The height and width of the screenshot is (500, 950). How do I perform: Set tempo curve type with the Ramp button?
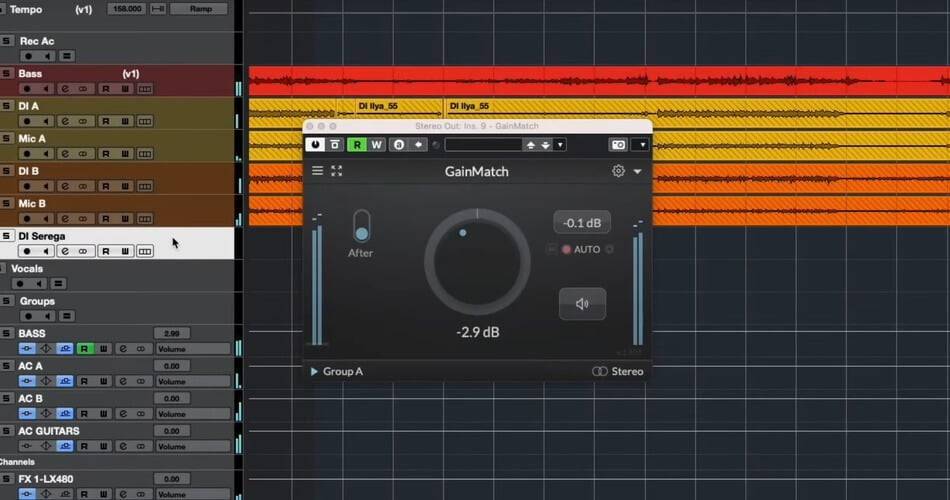(200, 9)
